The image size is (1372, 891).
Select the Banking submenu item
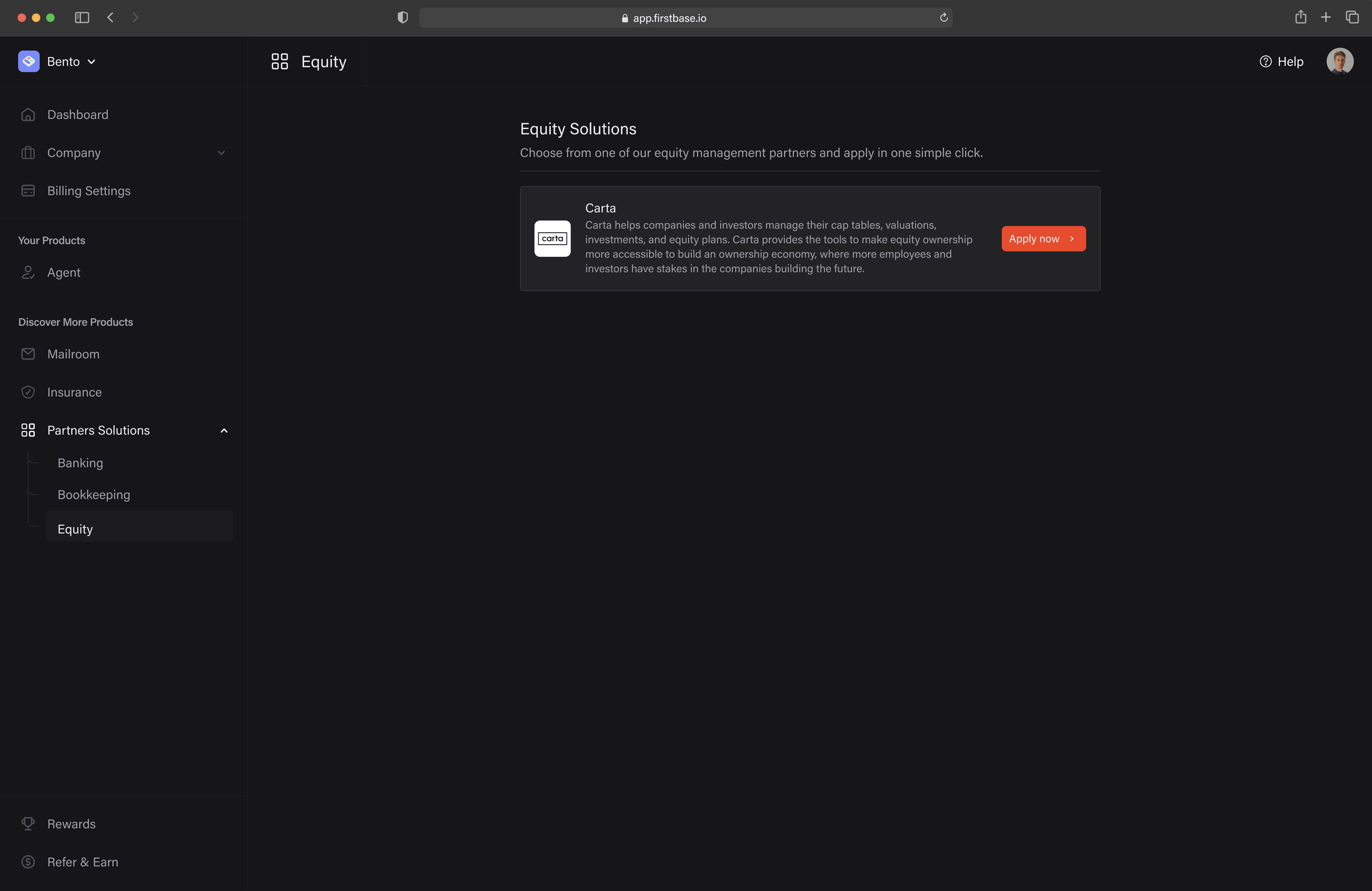click(80, 462)
